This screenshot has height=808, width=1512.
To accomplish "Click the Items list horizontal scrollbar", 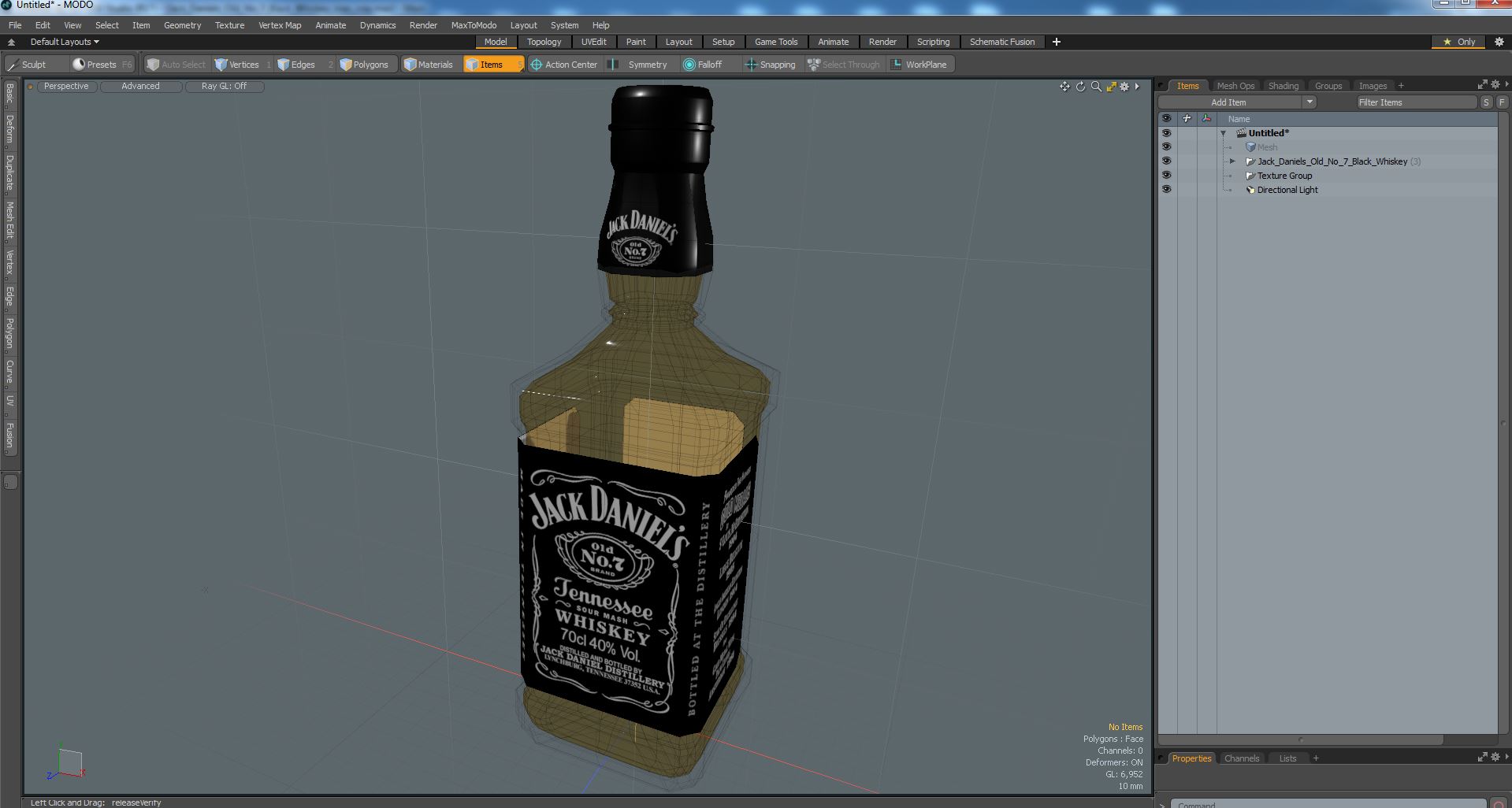I will click(1300, 739).
